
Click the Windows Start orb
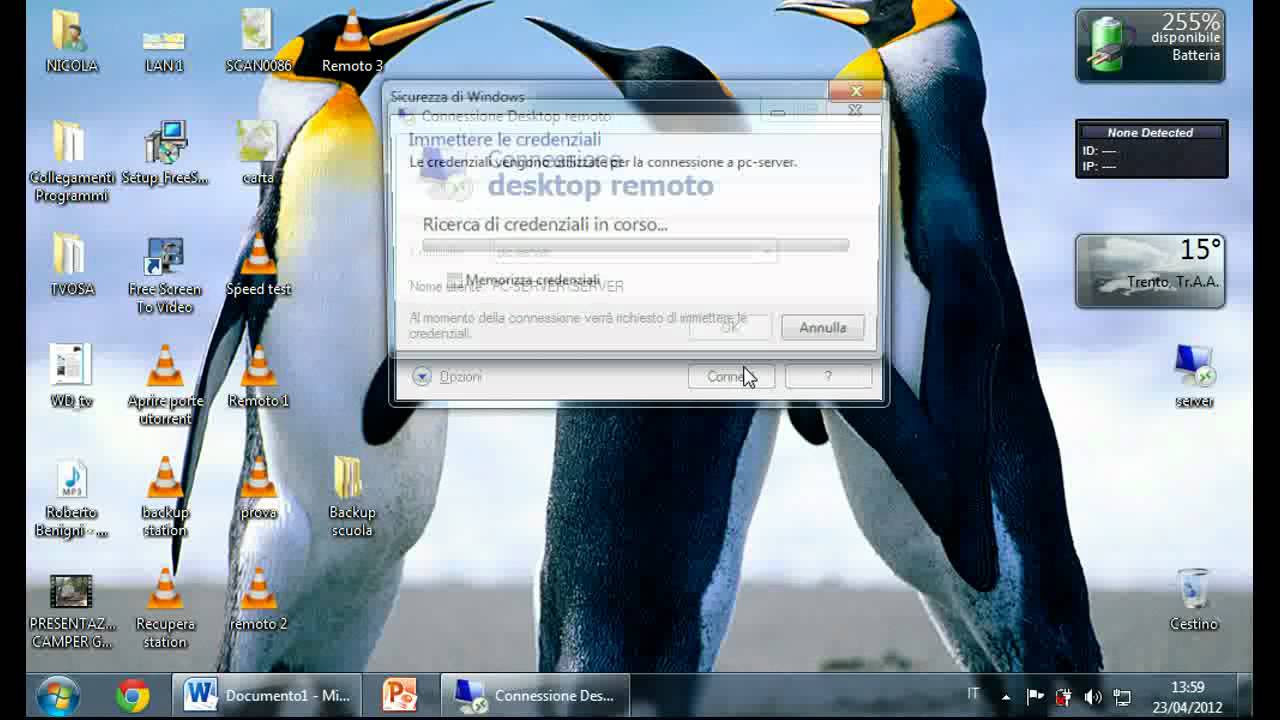[x=57, y=695]
